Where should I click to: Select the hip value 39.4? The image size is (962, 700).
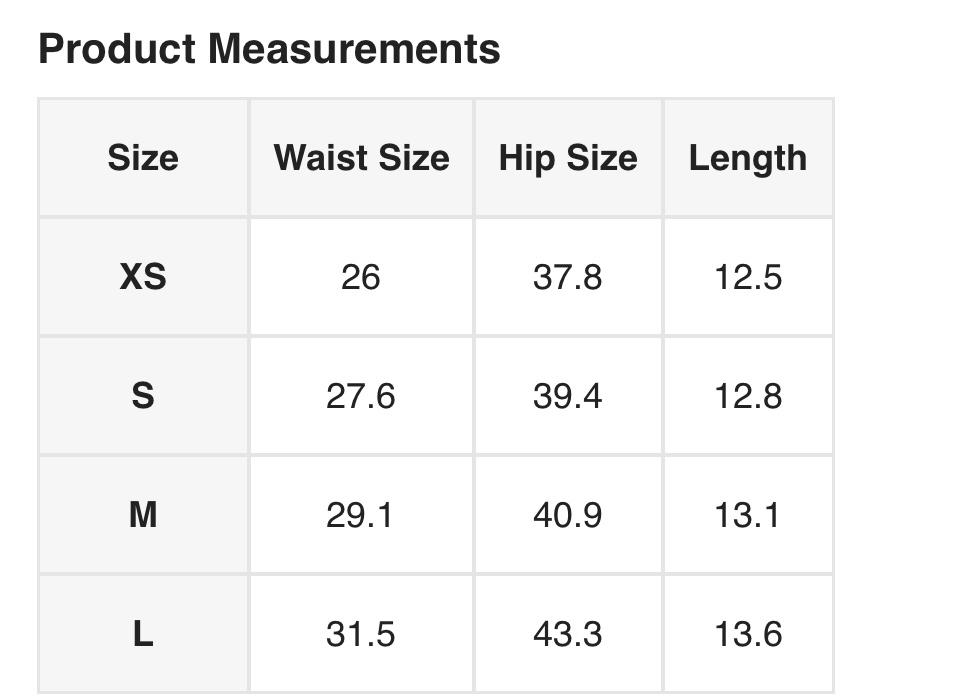tap(567, 396)
